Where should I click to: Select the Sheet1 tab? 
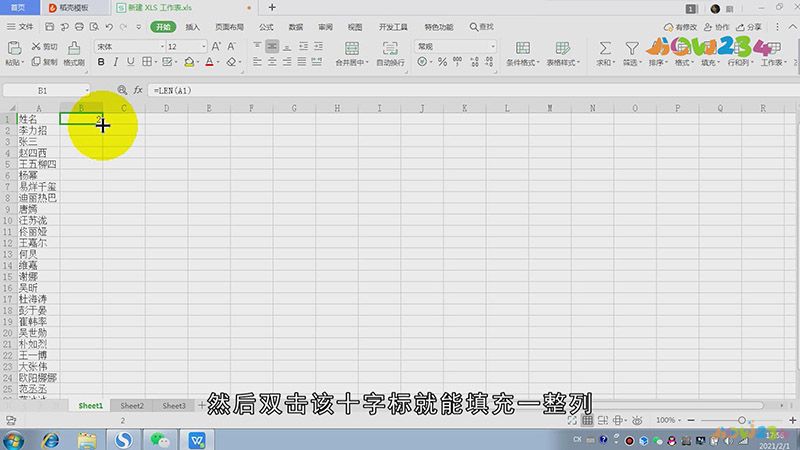pos(90,406)
